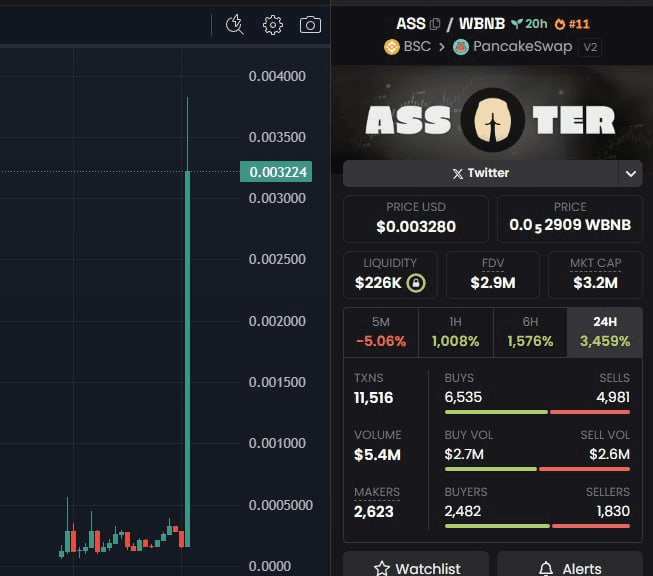Click the sprout 20h pair age badge
Viewport: 653px width, 576px height.
click(x=529, y=24)
